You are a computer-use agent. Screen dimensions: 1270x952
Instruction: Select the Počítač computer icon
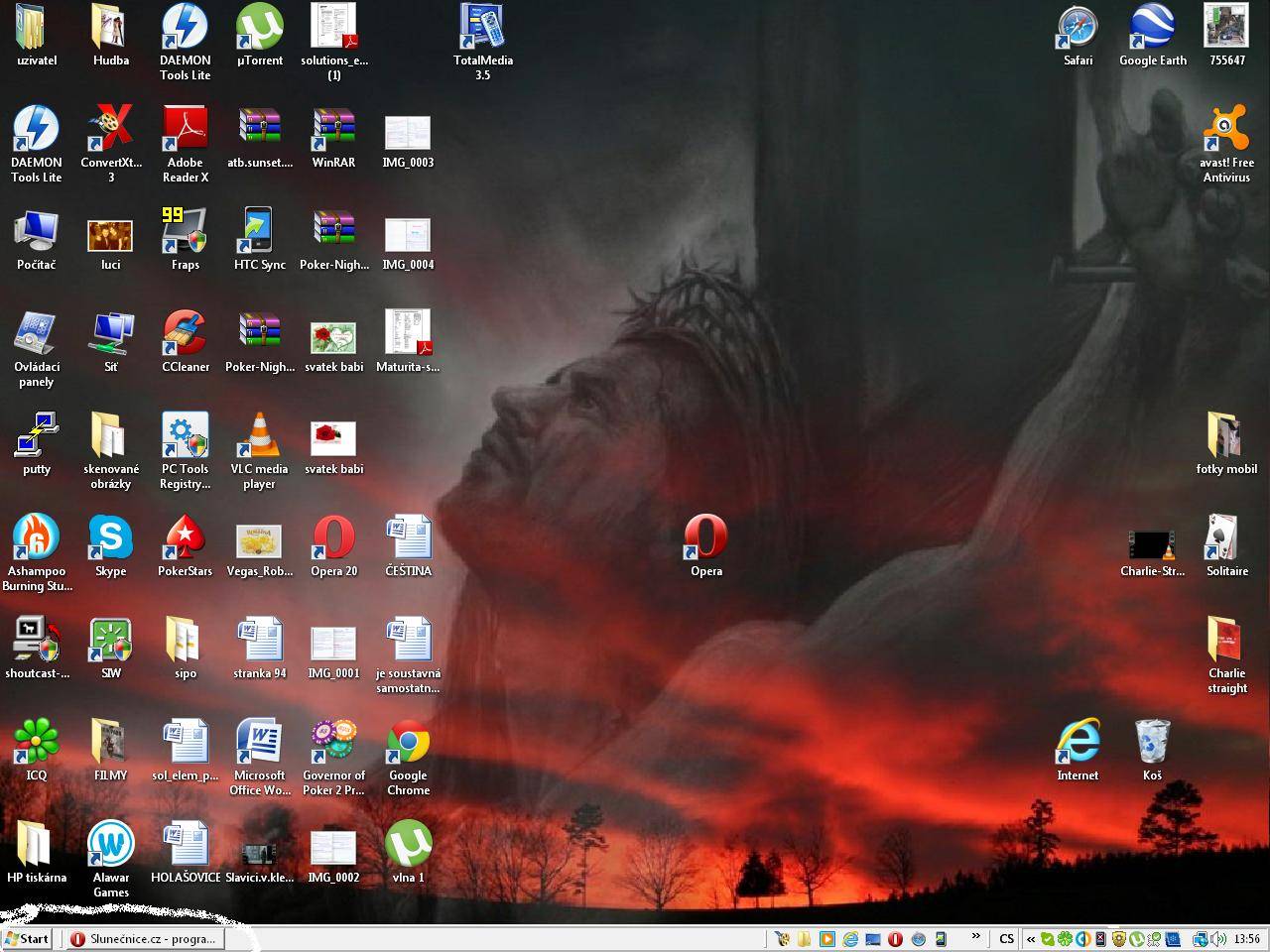point(37,239)
